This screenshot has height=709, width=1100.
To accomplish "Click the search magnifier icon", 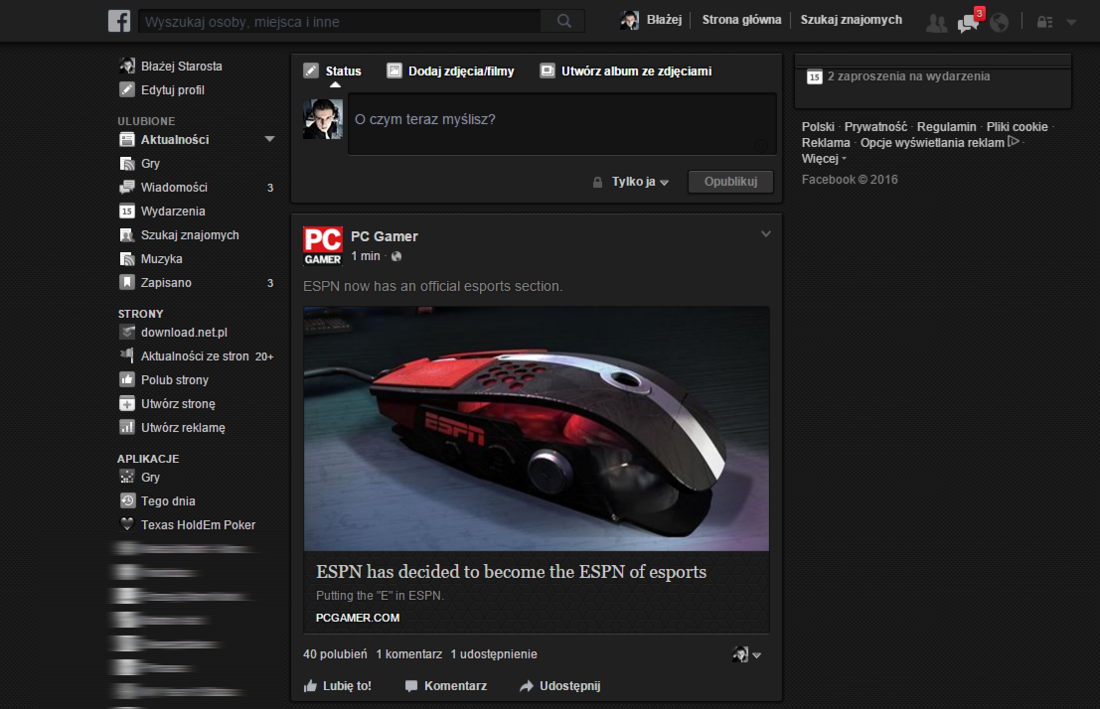I will tap(564, 21).
